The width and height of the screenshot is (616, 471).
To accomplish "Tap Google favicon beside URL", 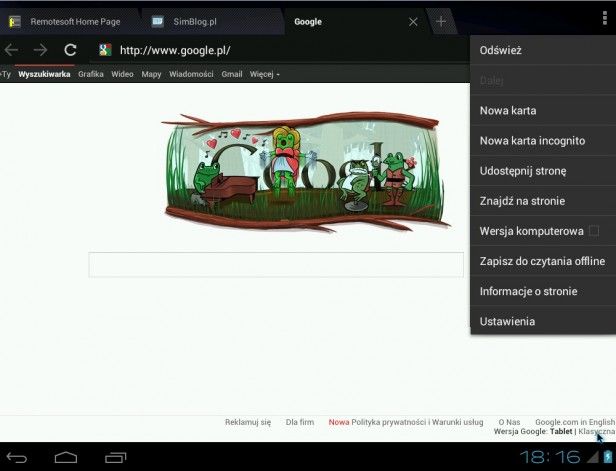I will (105, 50).
